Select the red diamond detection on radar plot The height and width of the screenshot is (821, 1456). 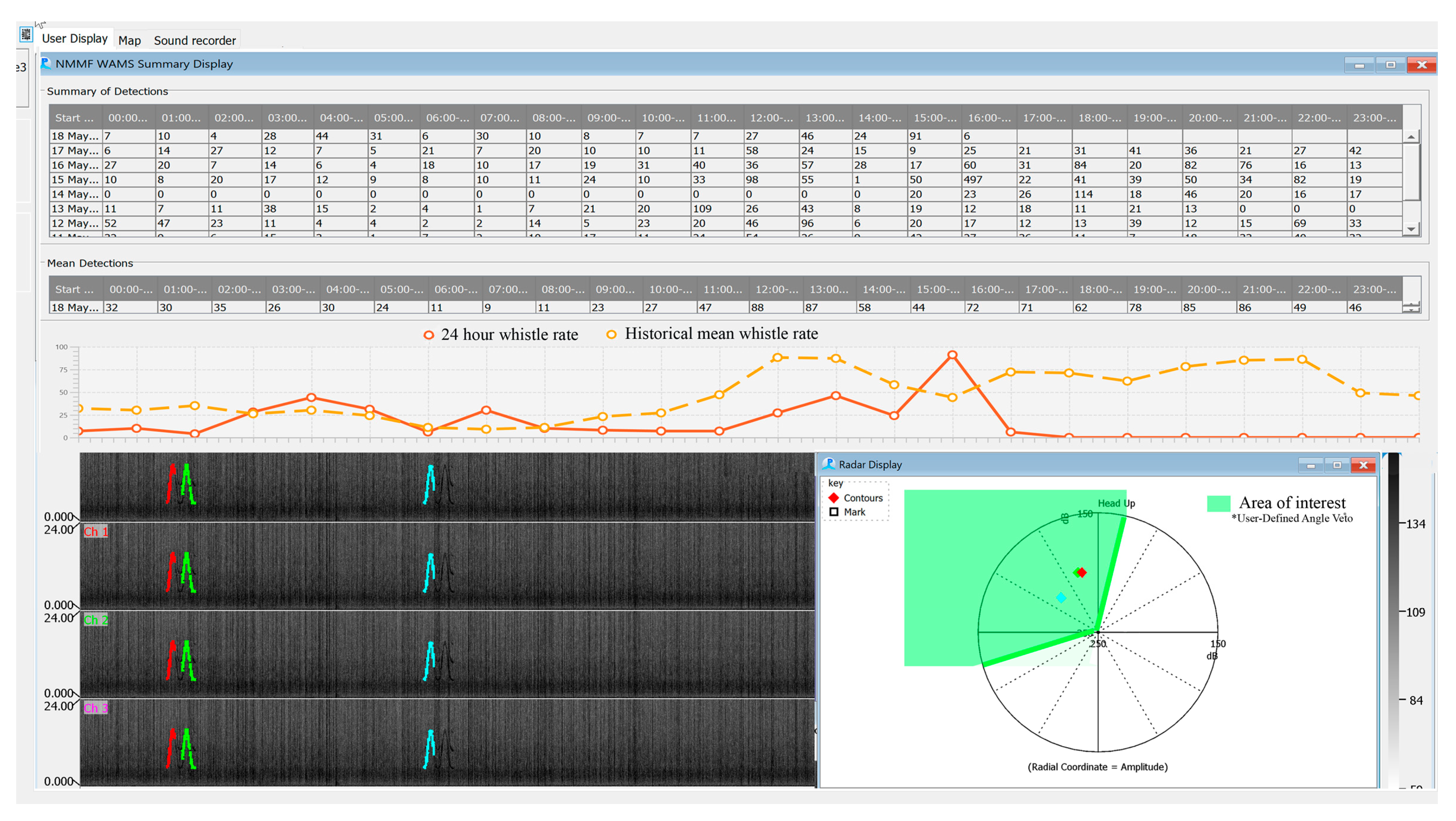coord(1082,573)
